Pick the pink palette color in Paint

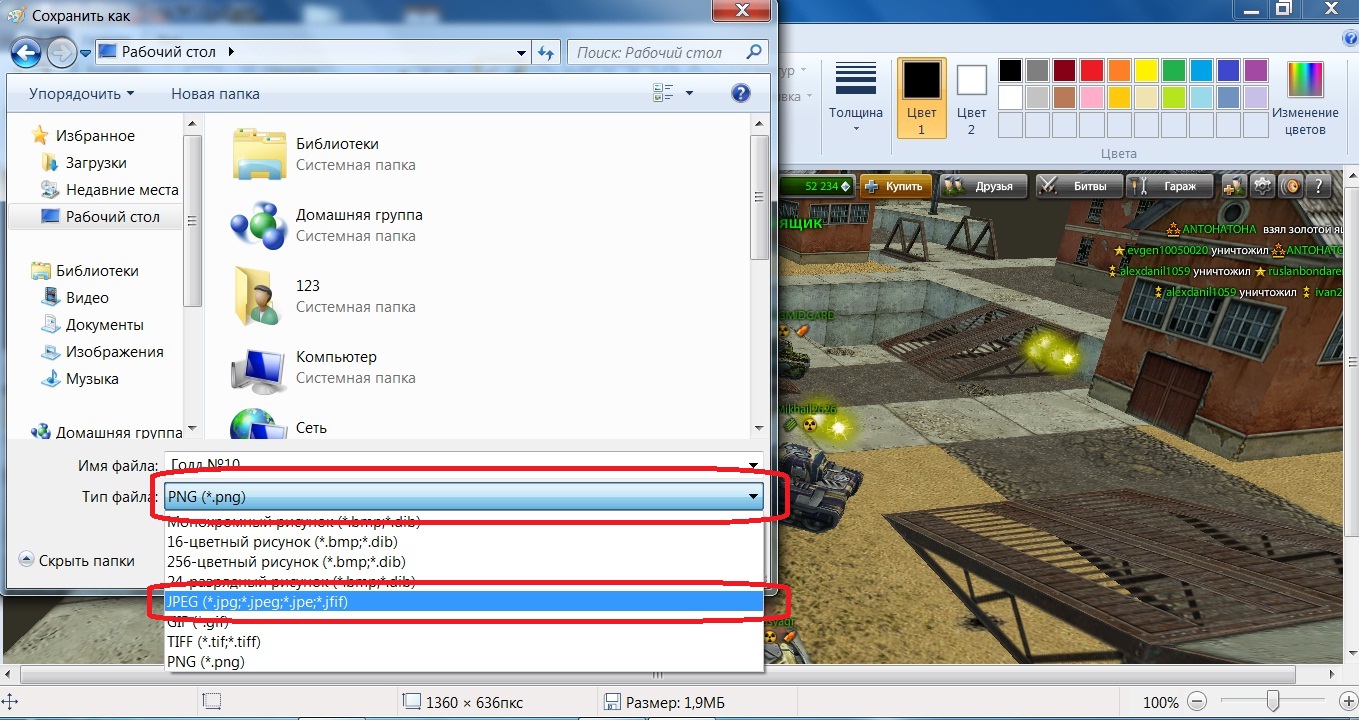pos(1092,97)
